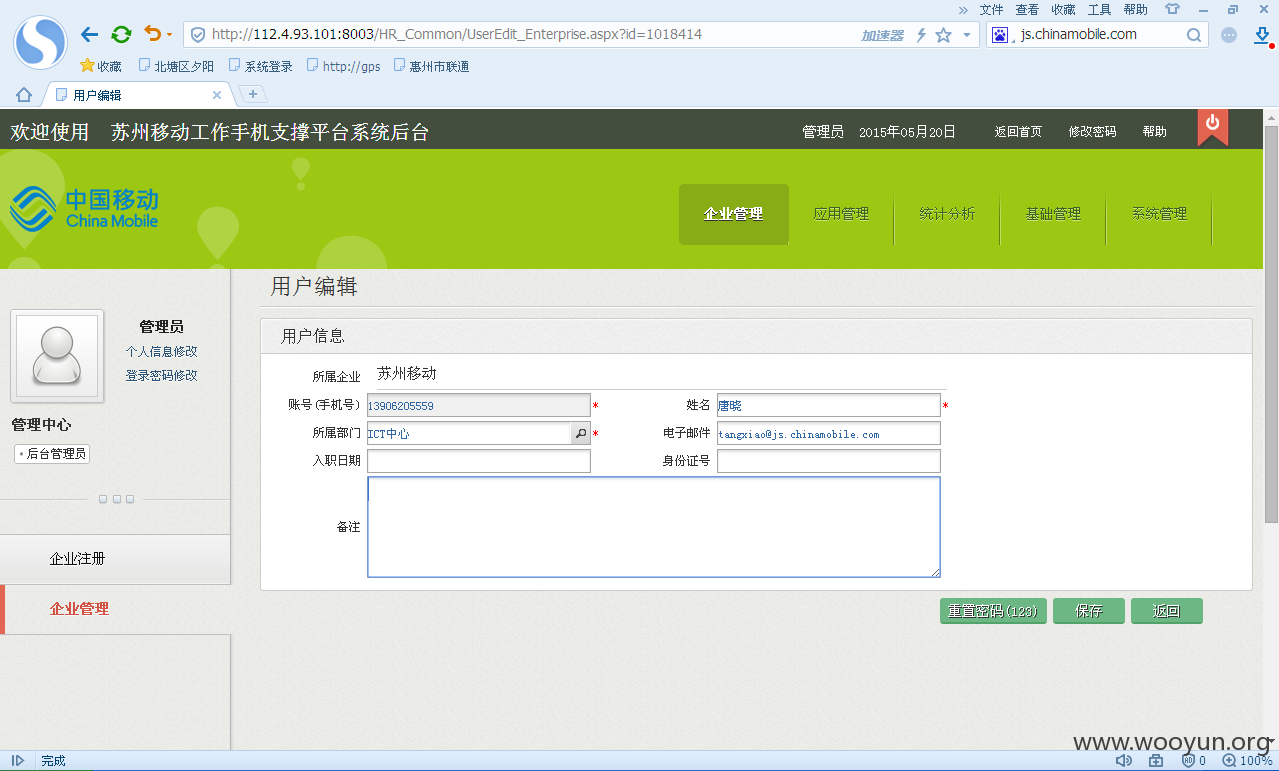Image resolution: width=1279 pixels, height=771 pixels.
Task: Open the 查看 menu
Action: pyautogui.click(x=1027, y=9)
